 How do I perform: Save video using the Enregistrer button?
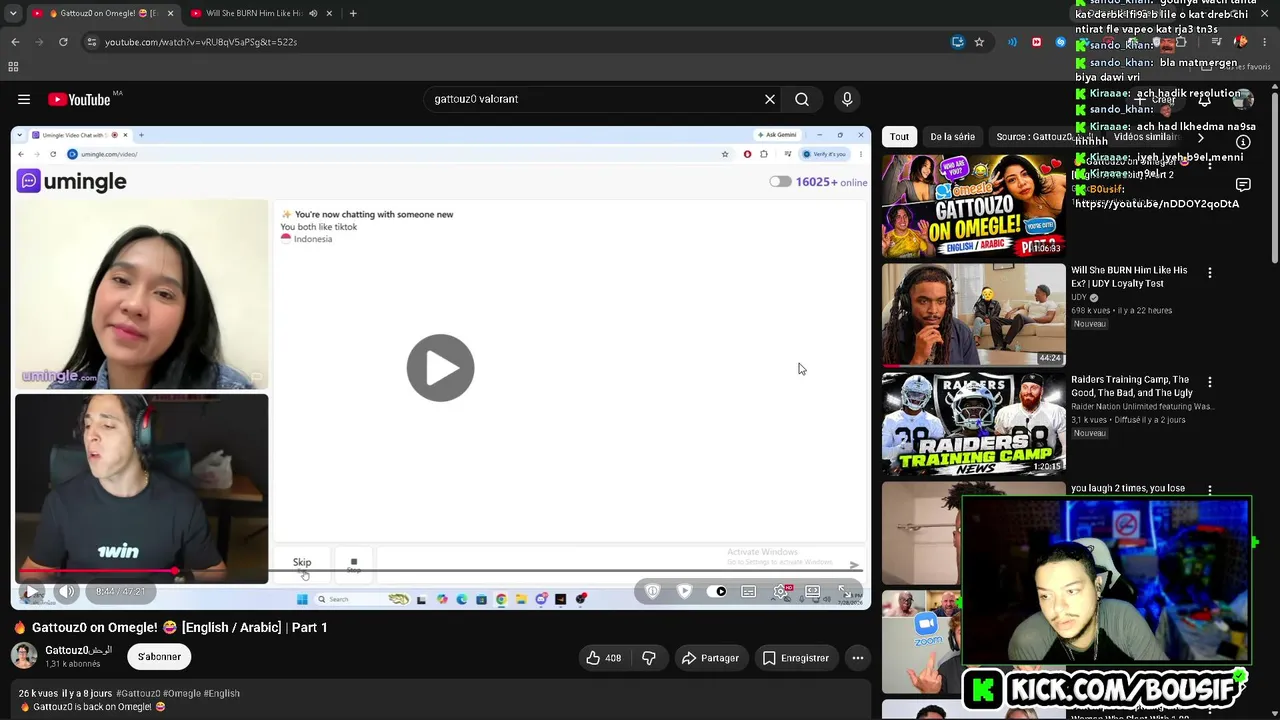pos(796,658)
